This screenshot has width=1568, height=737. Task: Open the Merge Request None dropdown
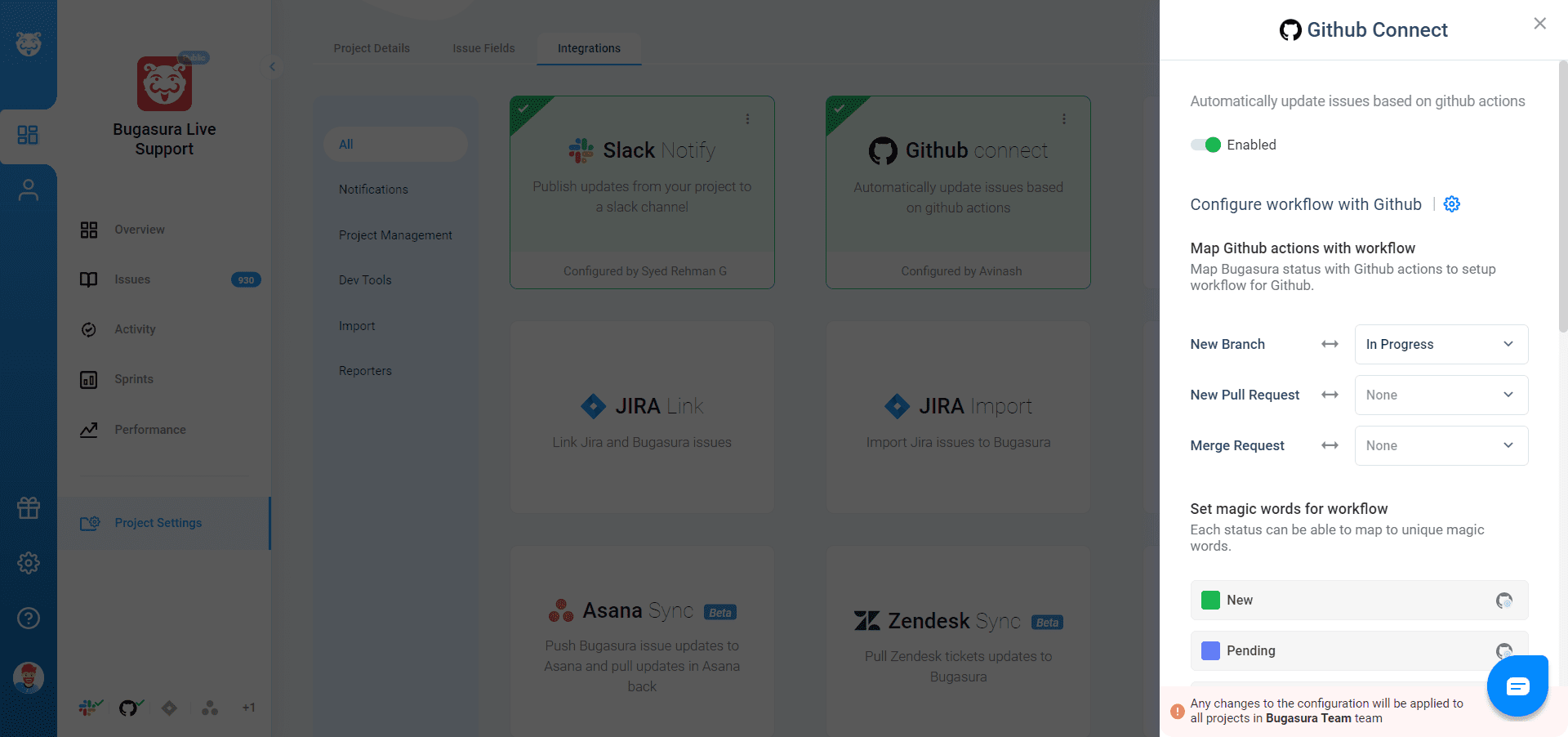click(1441, 445)
